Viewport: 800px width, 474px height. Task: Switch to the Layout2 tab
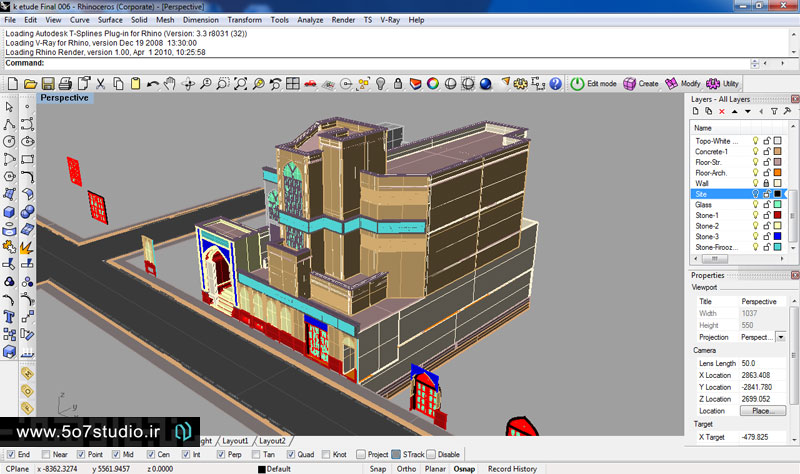(x=272, y=441)
